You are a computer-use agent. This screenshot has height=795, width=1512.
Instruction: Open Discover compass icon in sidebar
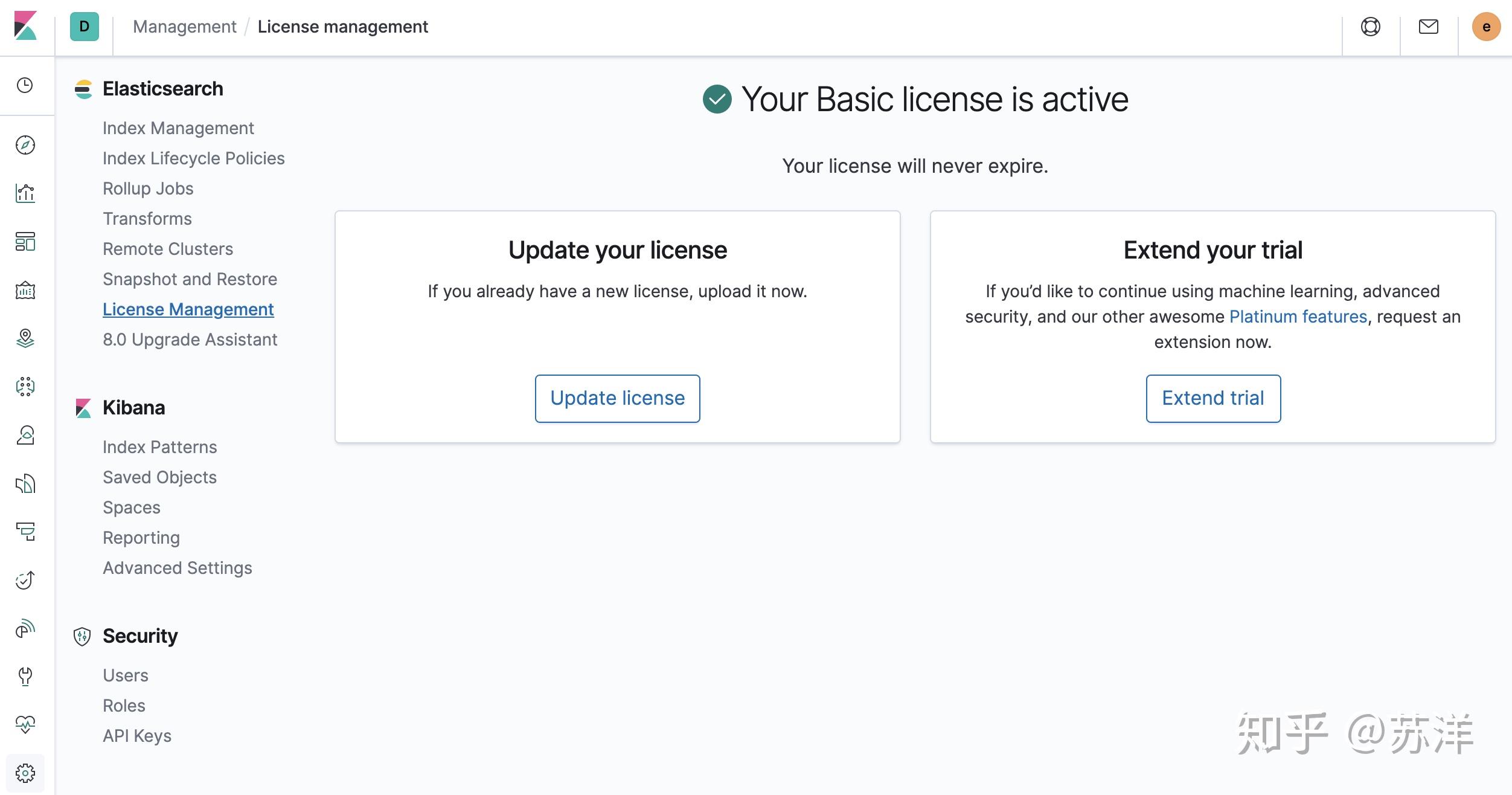click(x=25, y=145)
